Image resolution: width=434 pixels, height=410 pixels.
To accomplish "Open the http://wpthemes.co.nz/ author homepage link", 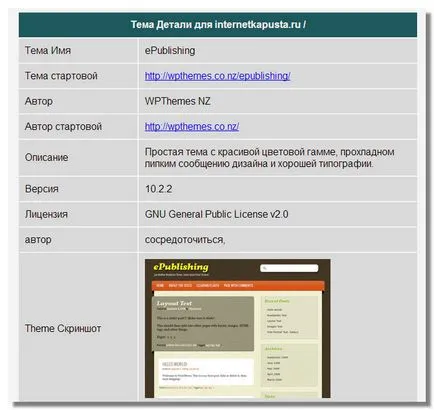I will click(192, 127).
